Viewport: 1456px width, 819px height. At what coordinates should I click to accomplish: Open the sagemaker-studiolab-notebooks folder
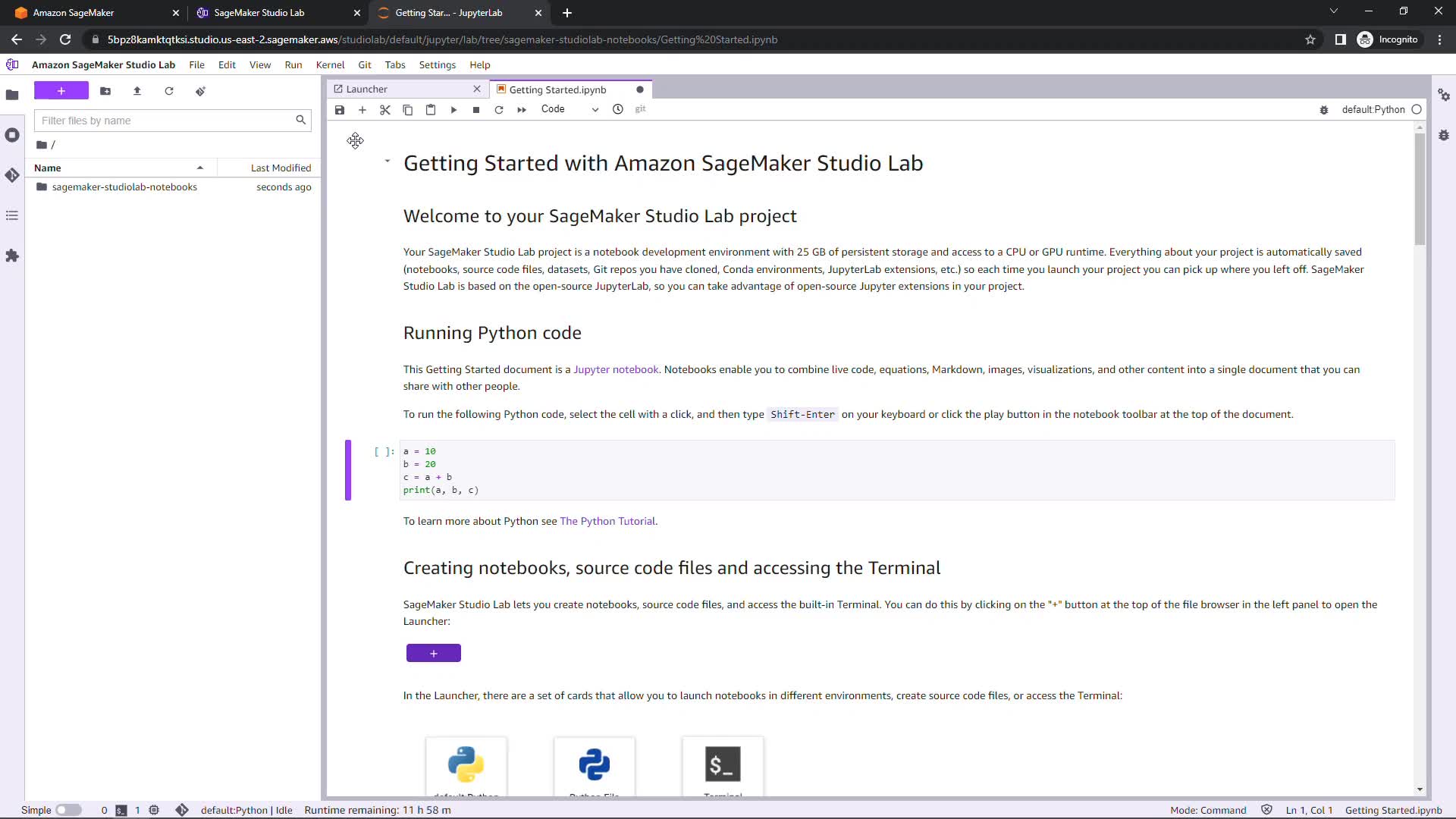click(x=124, y=187)
